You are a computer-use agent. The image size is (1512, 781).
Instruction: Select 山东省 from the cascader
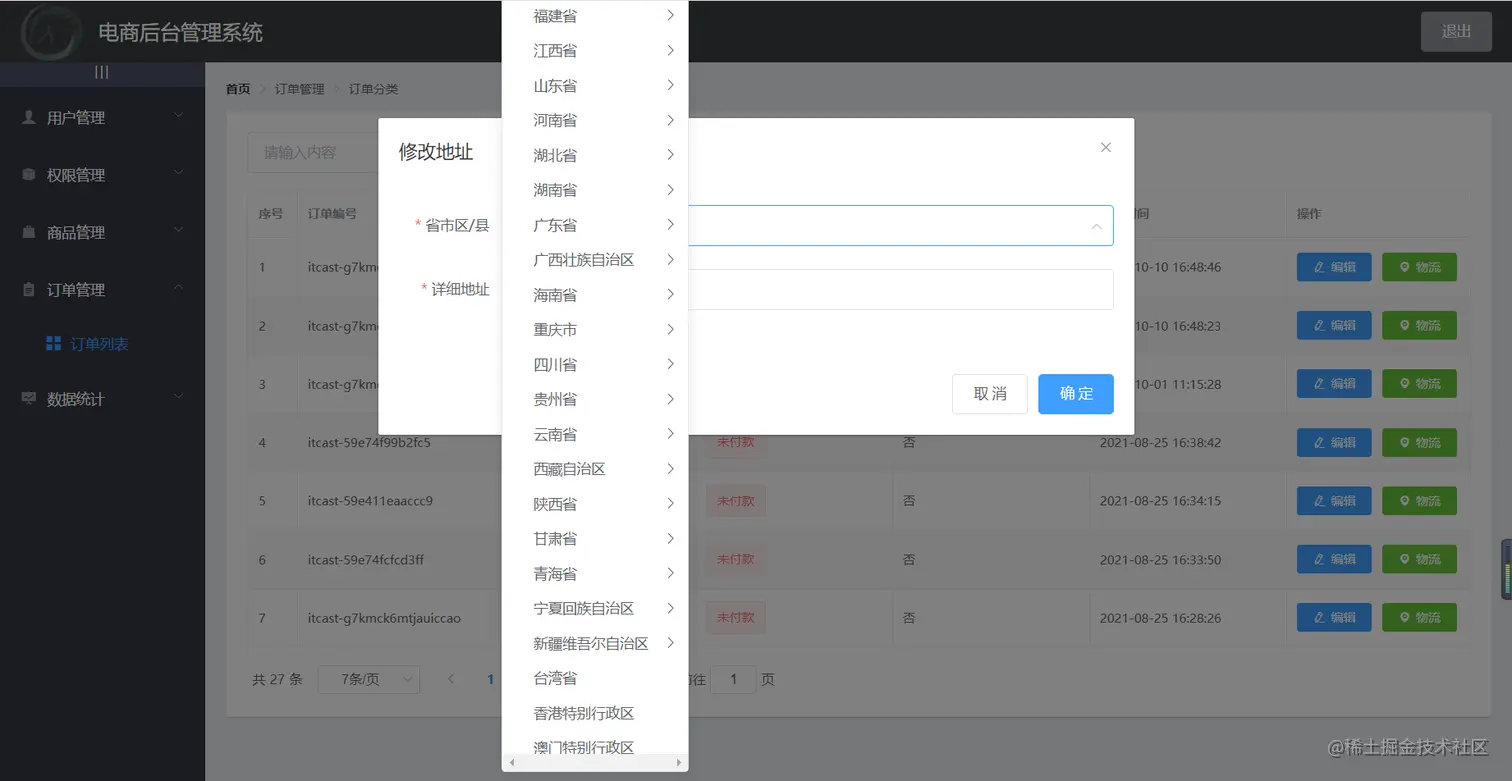595,86
